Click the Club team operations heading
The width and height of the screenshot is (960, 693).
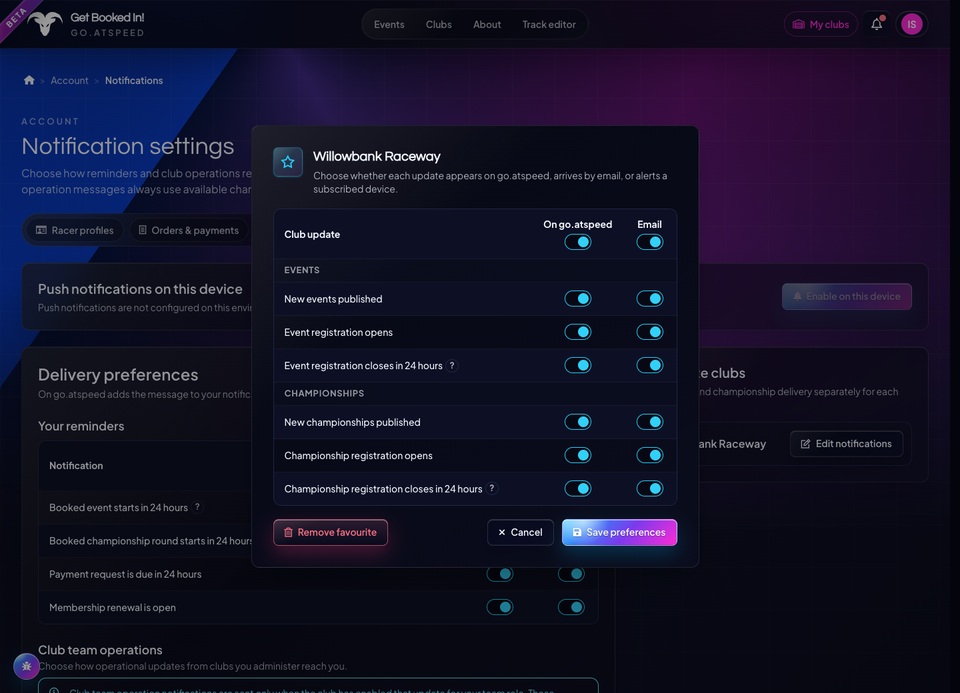click(100, 650)
